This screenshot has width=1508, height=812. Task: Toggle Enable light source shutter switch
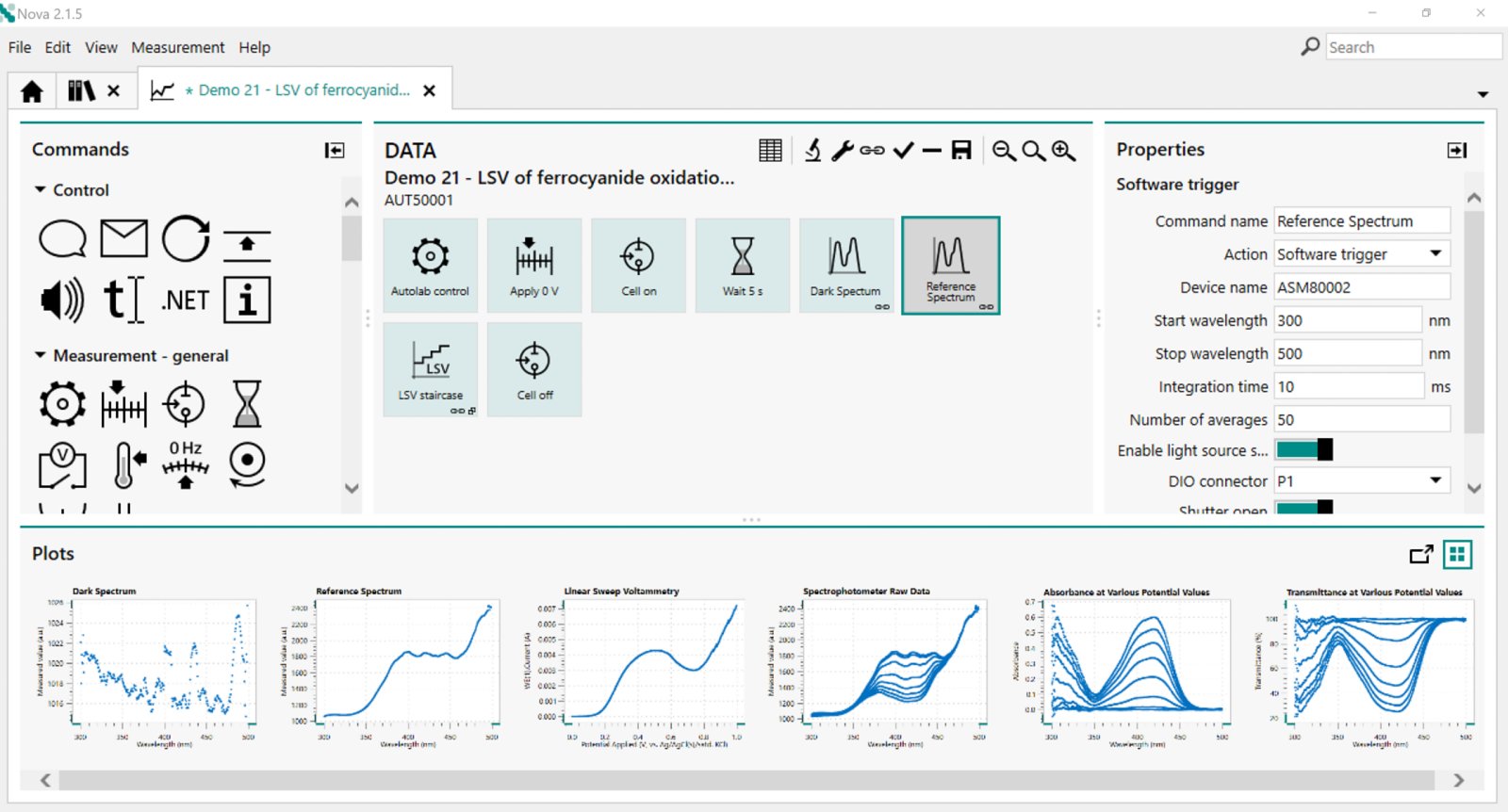(1304, 450)
